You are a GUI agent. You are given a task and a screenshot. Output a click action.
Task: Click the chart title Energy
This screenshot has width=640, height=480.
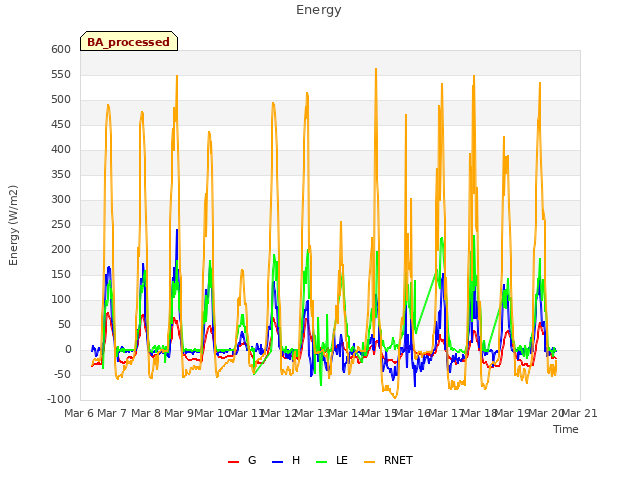coord(319,10)
